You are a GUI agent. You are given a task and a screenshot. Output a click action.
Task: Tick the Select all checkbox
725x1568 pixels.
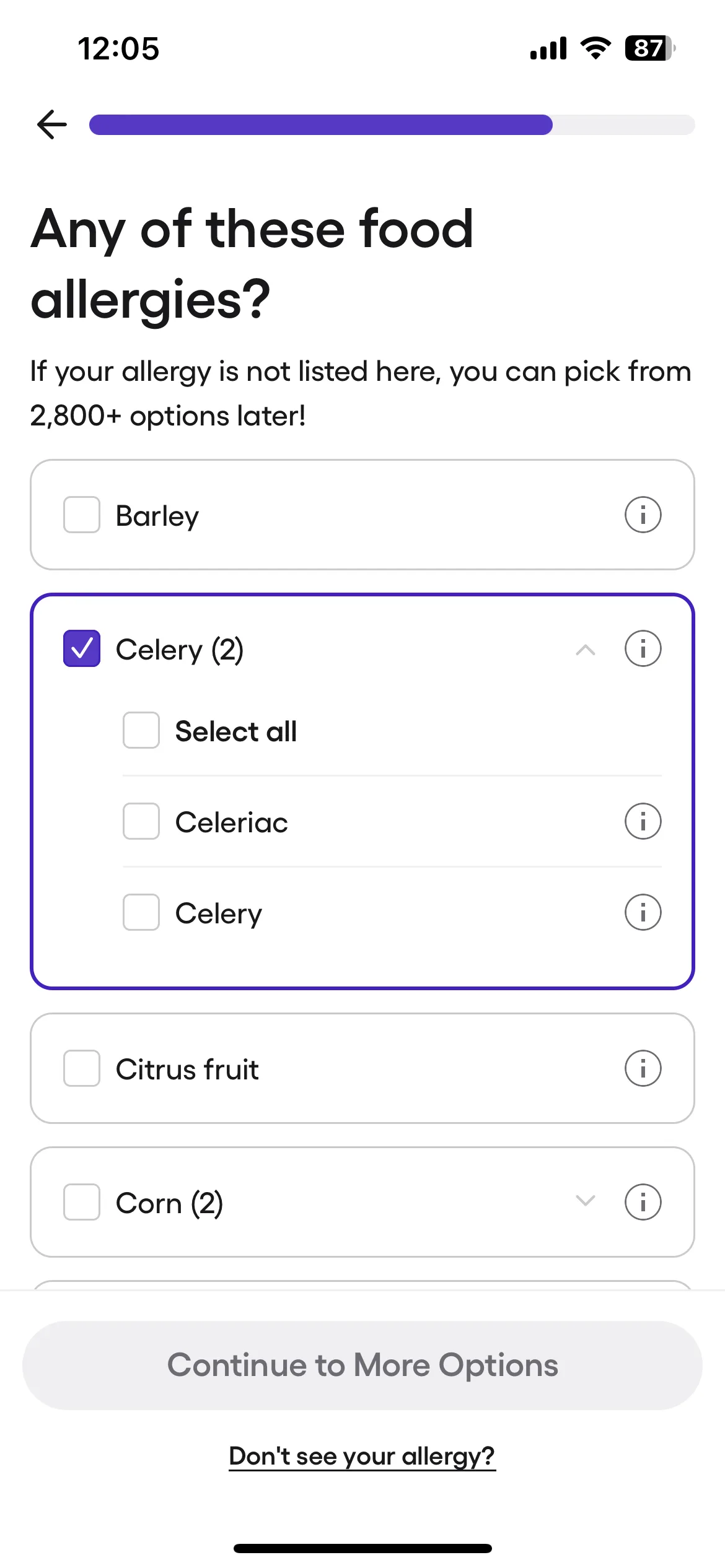[141, 730]
